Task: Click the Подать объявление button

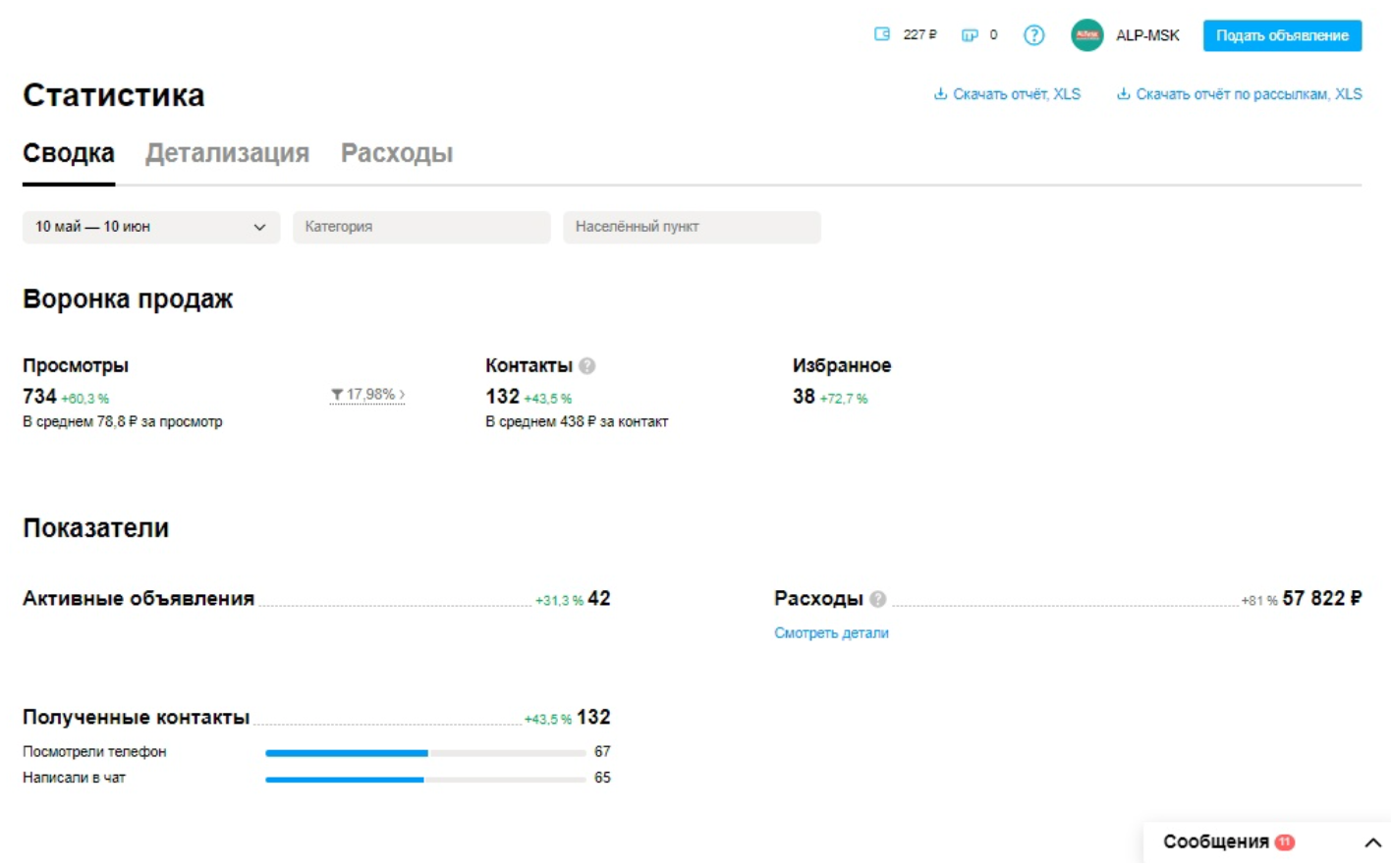Action: (x=1282, y=35)
